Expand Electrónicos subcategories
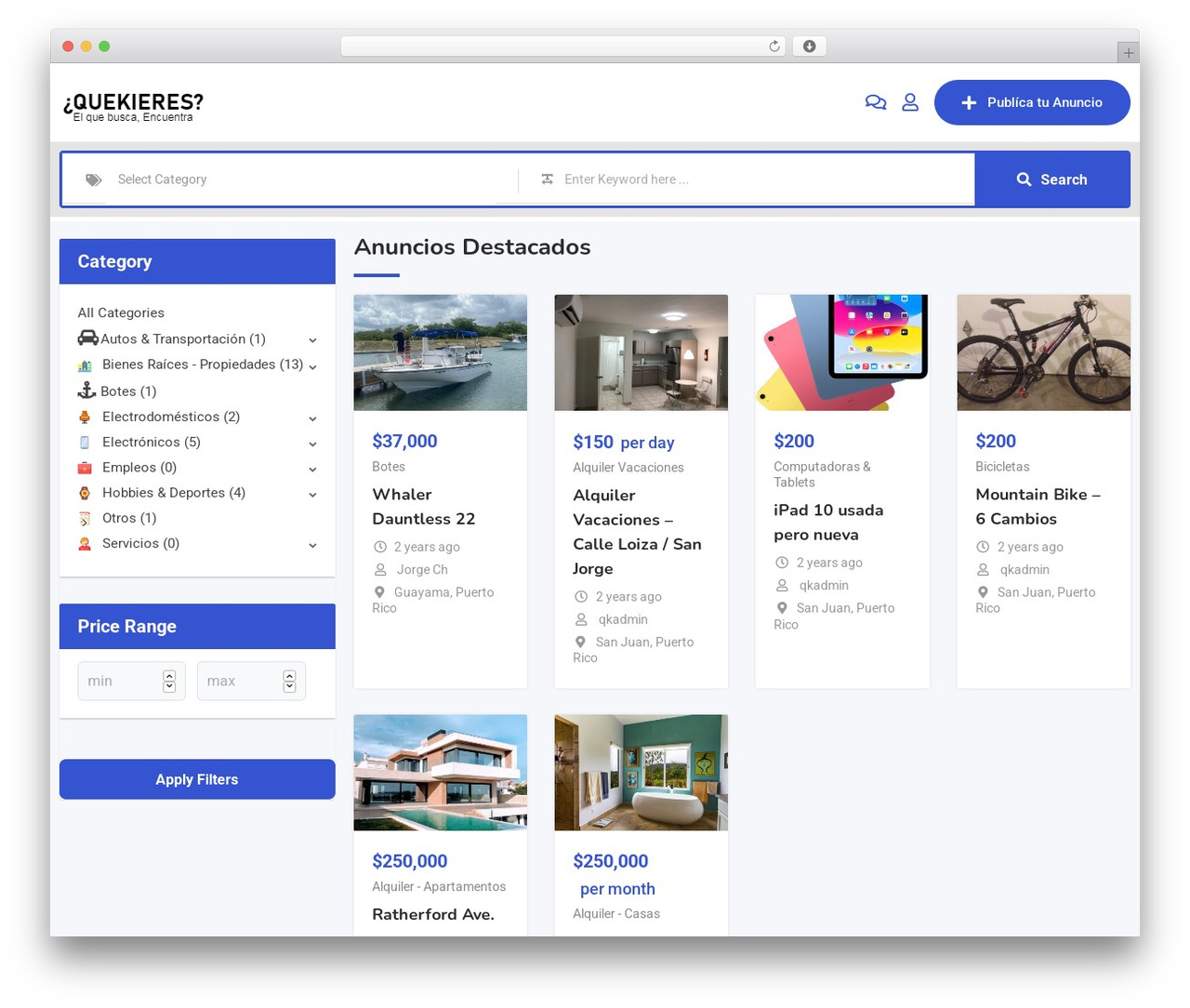This screenshot has height=1008, width=1190. (x=312, y=444)
